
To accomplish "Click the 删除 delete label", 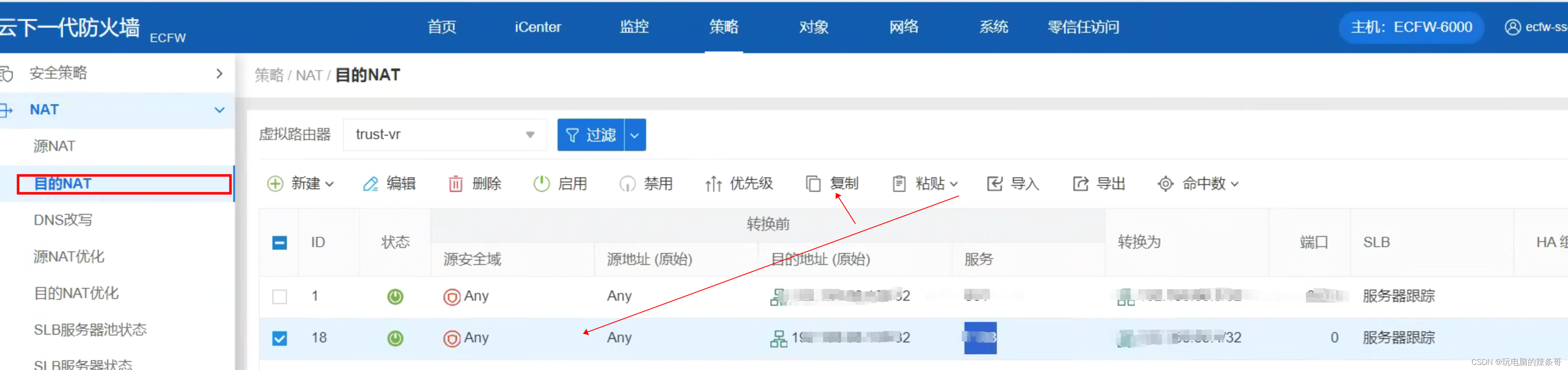I will pos(487,184).
